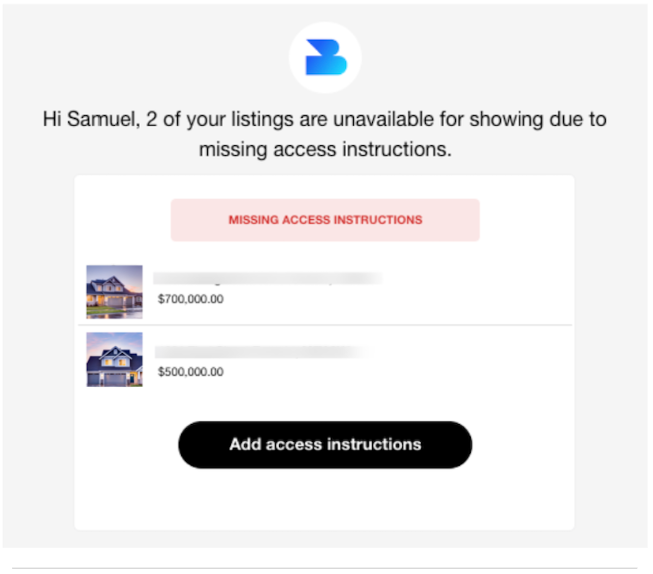The height and width of the screenshot is (574, 653).
Task: Click the horizontal rule beneath the email body
Action: click(x=325, y=568)
